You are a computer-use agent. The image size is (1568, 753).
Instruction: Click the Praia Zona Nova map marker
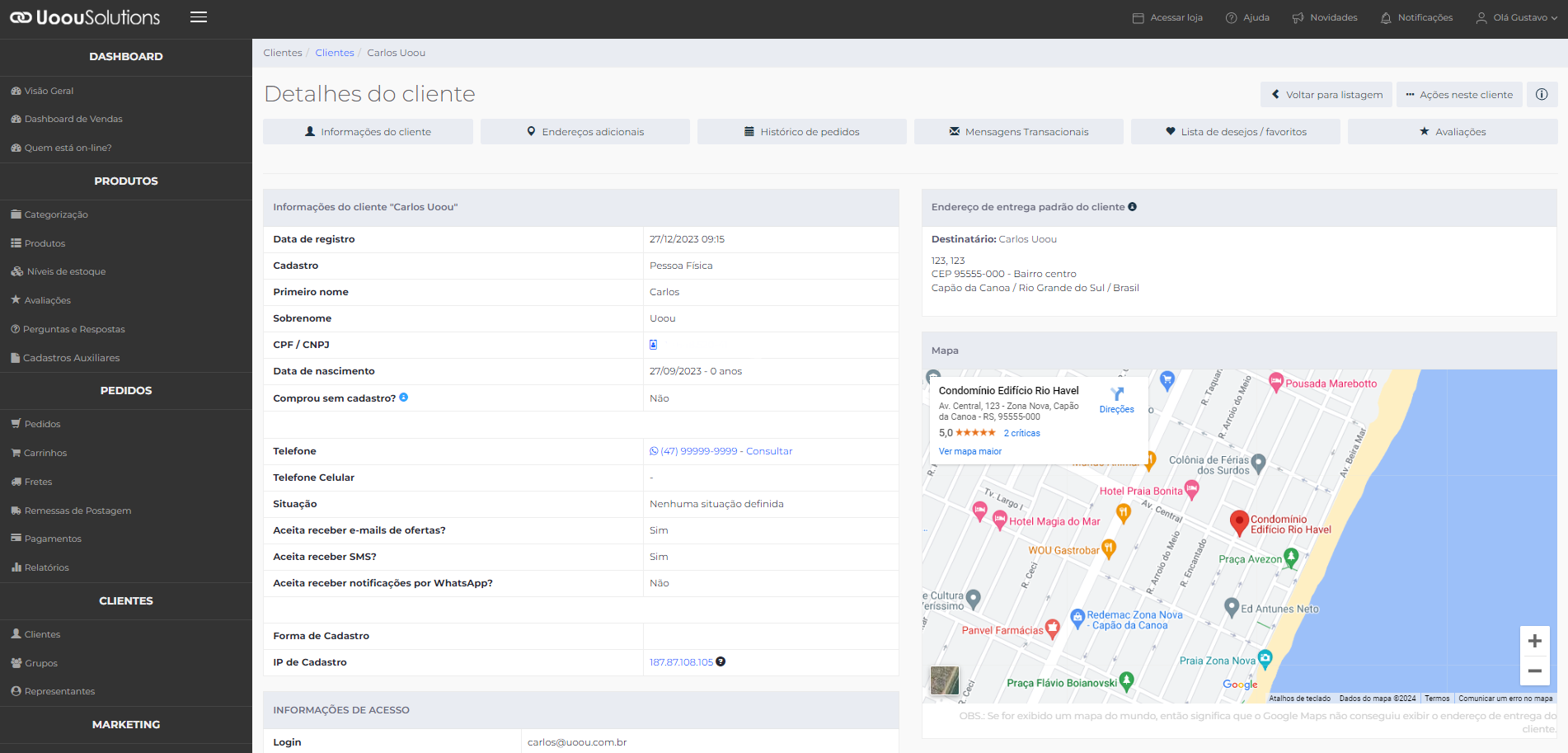tap(1265, 658)
